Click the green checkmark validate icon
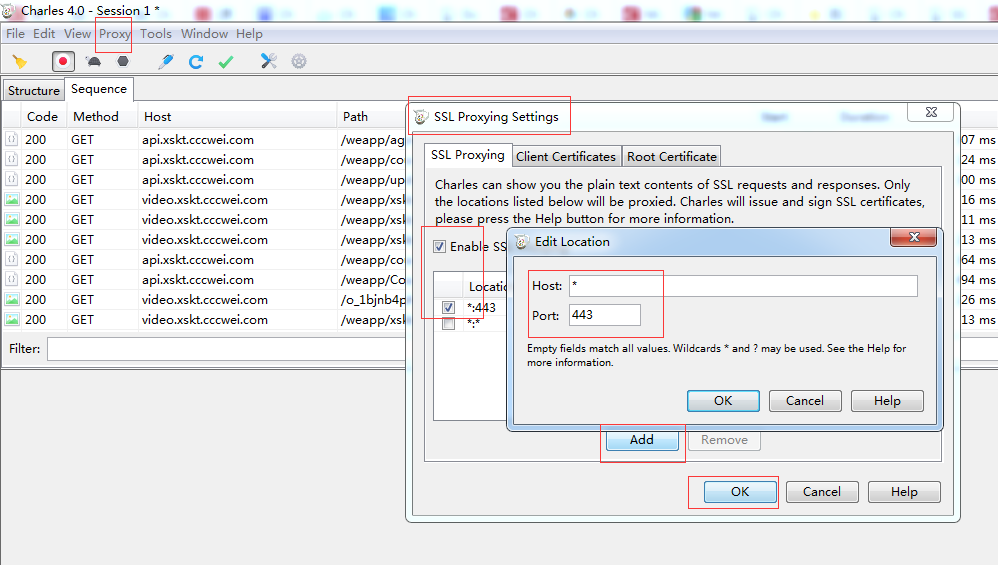 pos(226,62)
